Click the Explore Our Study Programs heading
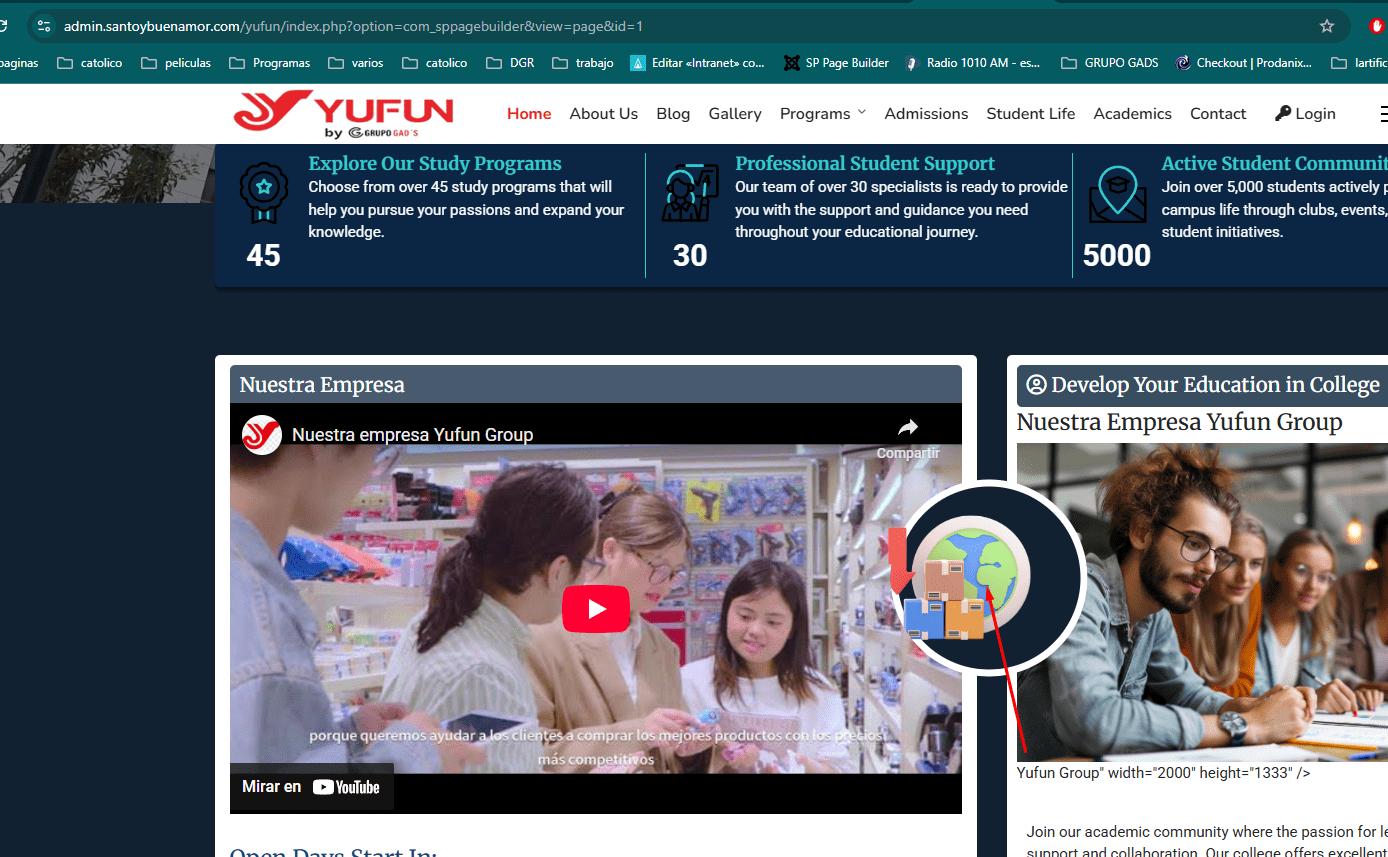The image size is (1388, 857). 435,164
